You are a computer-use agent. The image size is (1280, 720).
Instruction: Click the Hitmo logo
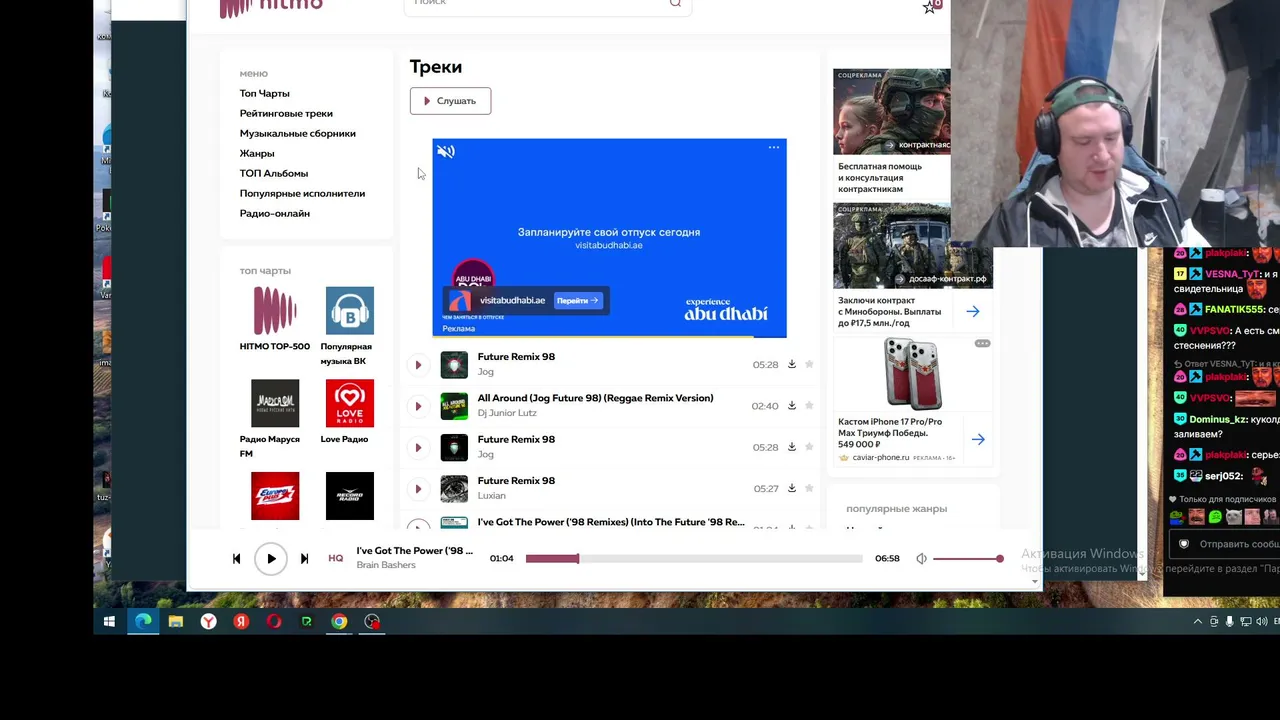(271, 6)
